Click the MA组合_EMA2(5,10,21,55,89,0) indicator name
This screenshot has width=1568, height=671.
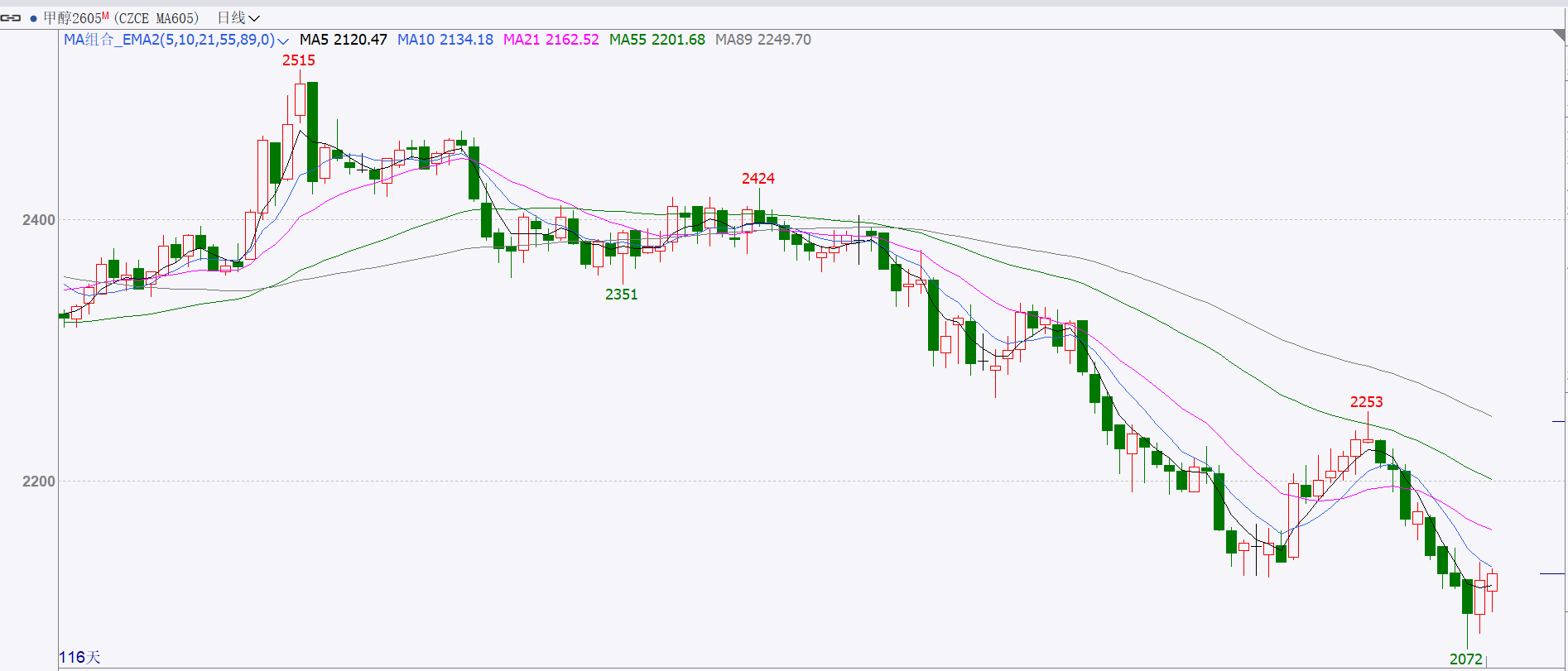(x=169, y=40)
